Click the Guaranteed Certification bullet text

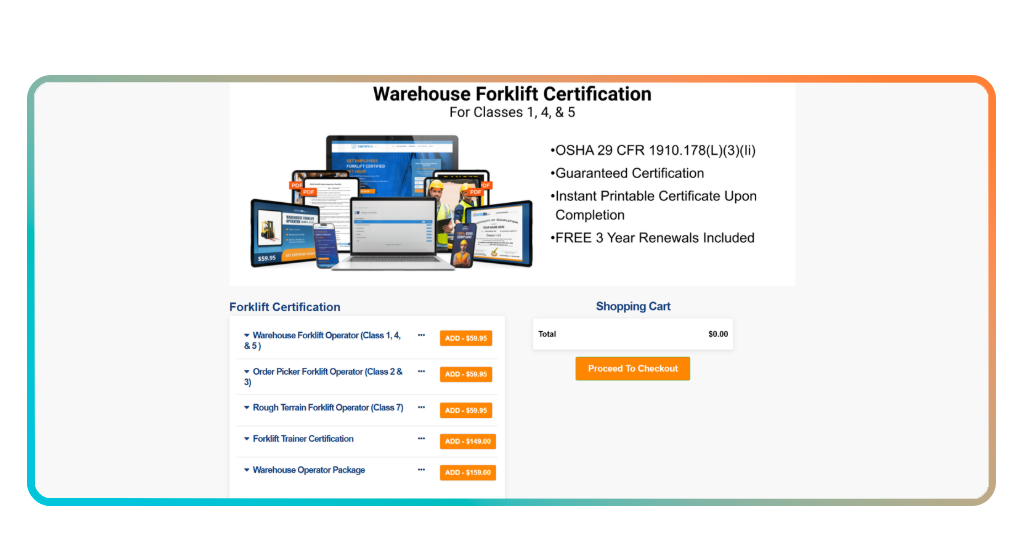point(628,174)
